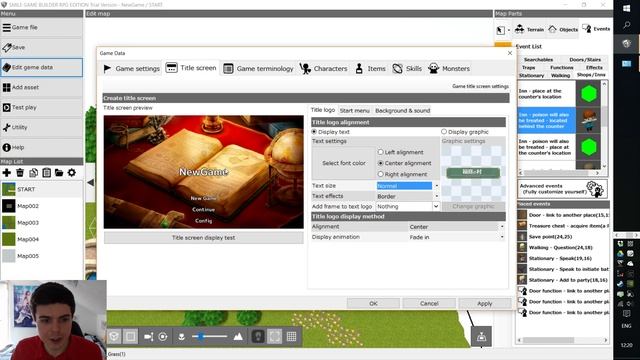640x360 pixels.
Task: Open the Monsters tab
Action: [x=449, y=69]
